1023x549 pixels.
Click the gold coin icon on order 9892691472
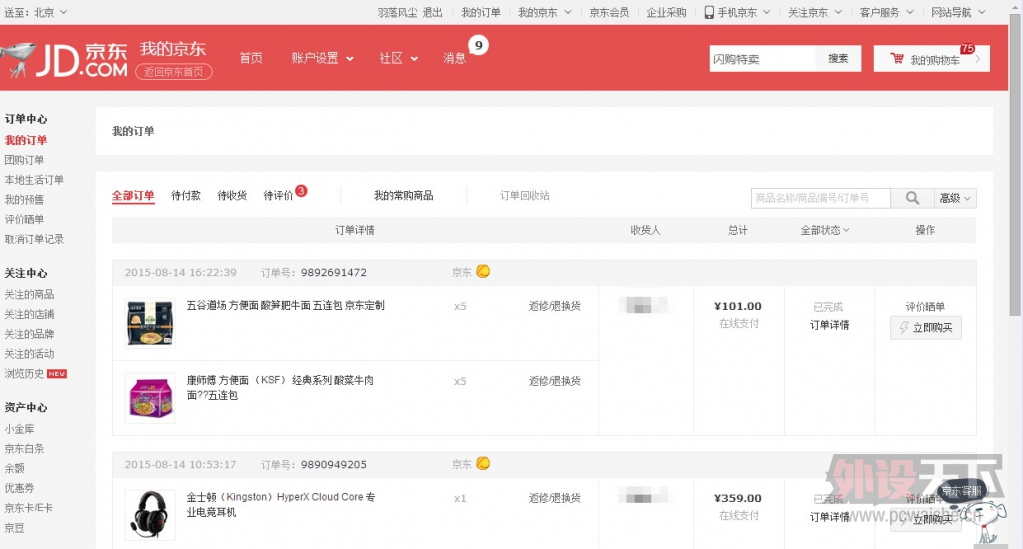[483, 271]
